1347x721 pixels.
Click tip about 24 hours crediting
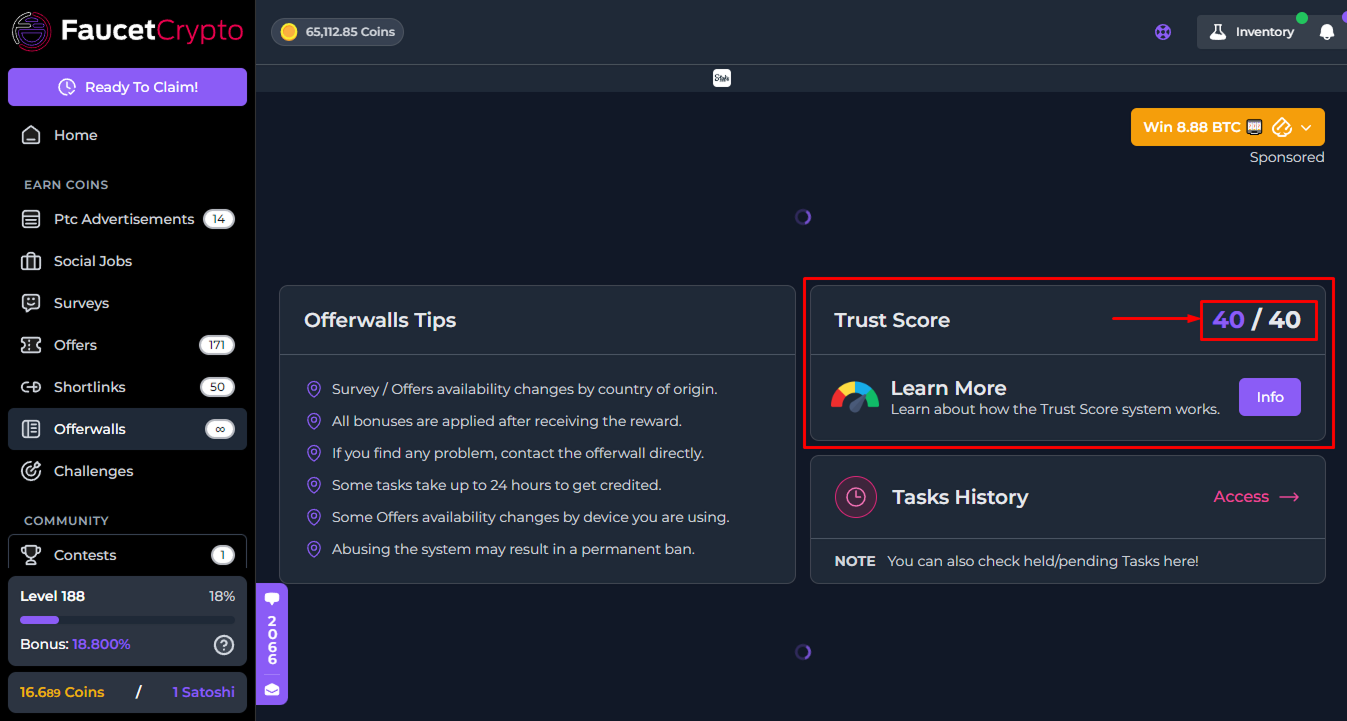tap(496, 485)
